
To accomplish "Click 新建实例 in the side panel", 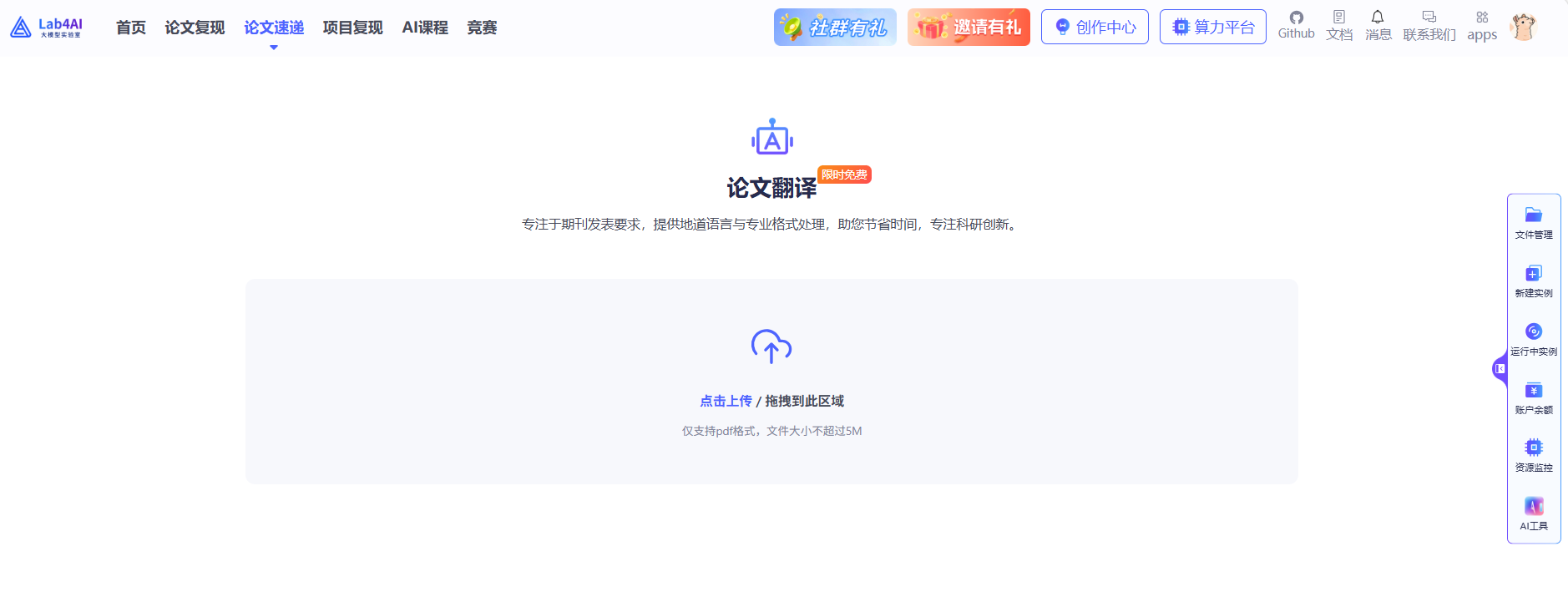I will click(1534, 281).
